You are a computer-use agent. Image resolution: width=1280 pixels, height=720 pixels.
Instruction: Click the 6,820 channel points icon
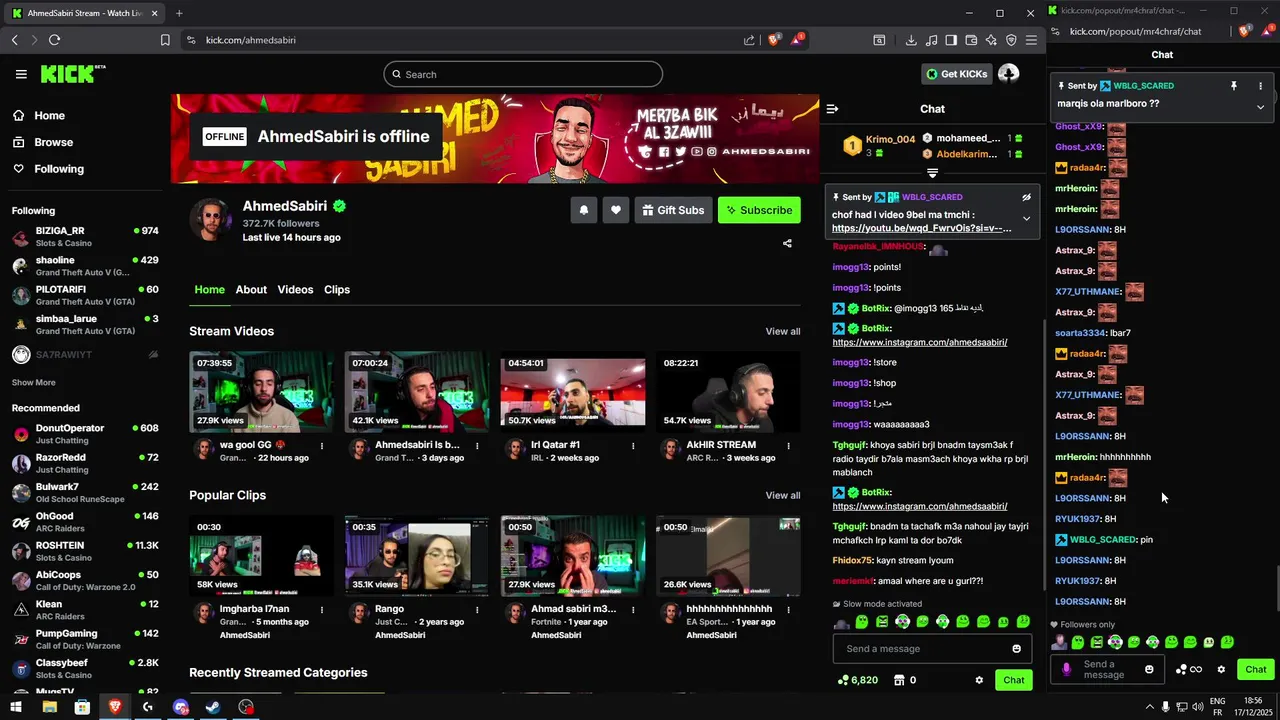point(843,680)
